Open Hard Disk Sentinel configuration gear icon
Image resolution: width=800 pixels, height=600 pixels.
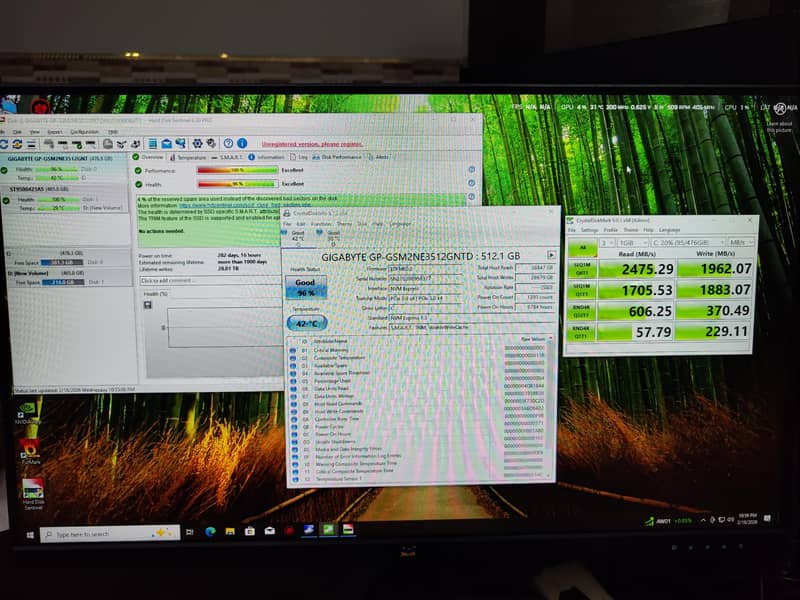click(x=196, y=142)
